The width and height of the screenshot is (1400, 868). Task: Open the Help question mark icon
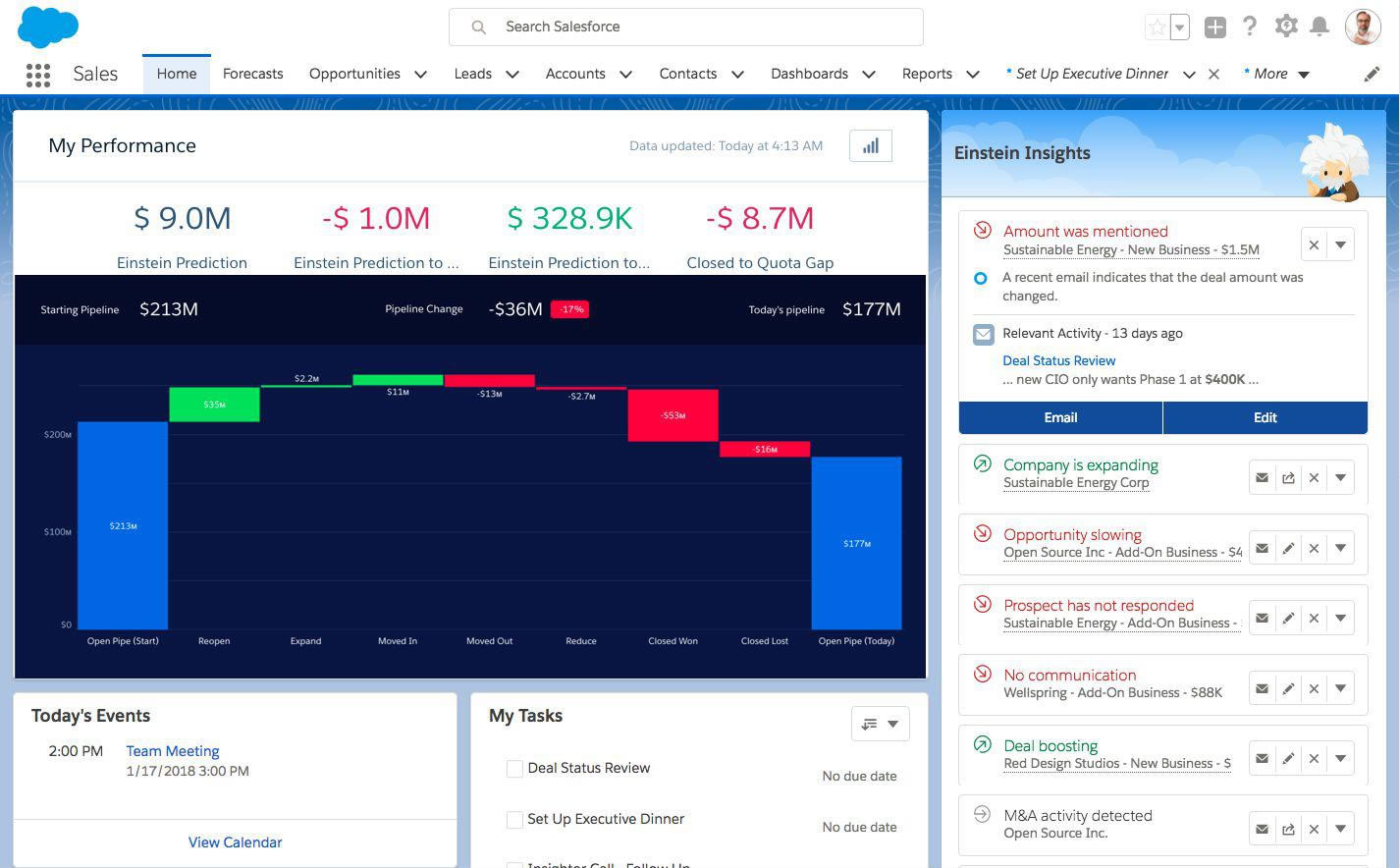[x=1249, y=27]
